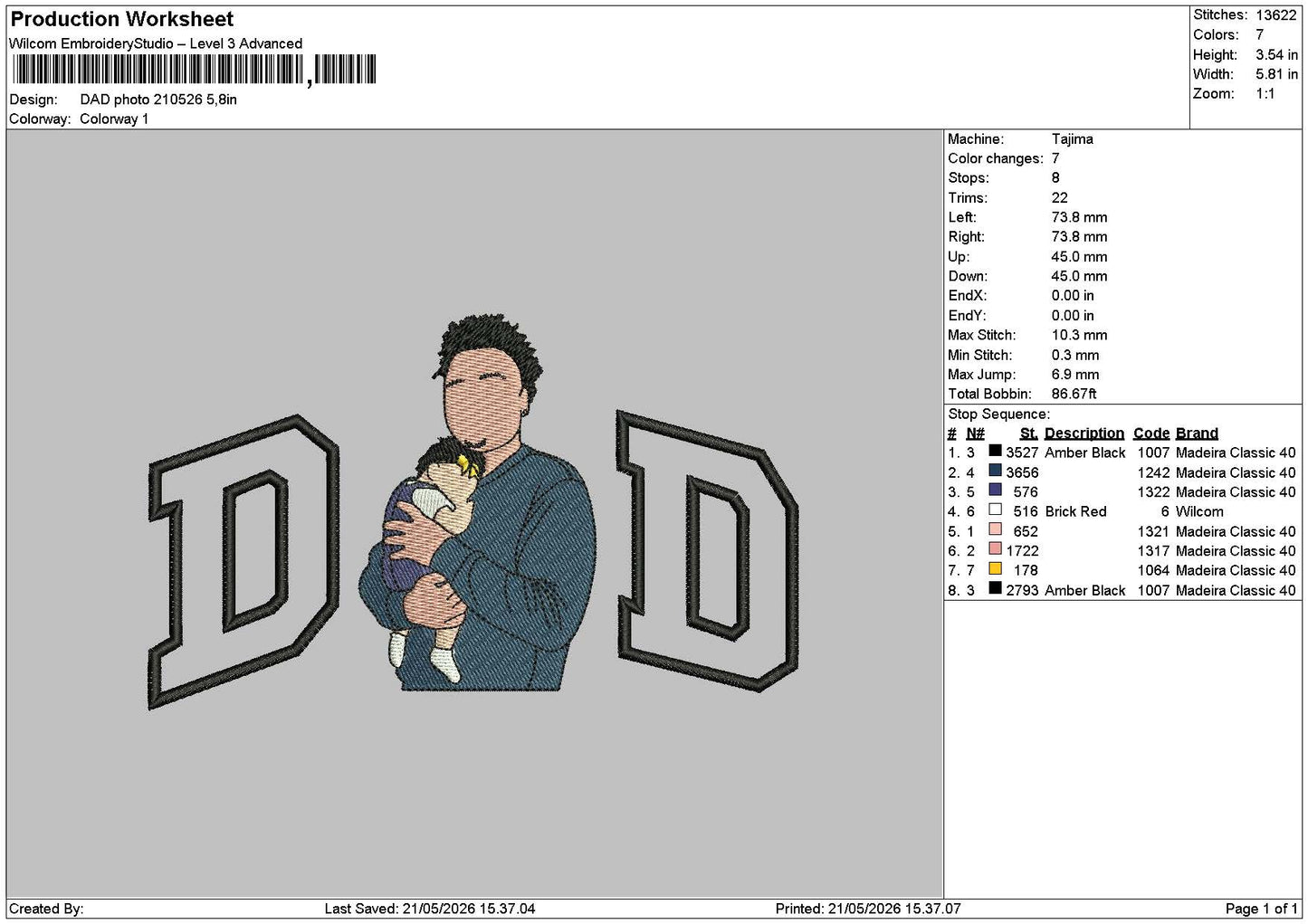The width and height of the screenshot is (1308, 924).
Task: Select the design name DAD photo 210526 5,8in
Action: tap(158, 100)
